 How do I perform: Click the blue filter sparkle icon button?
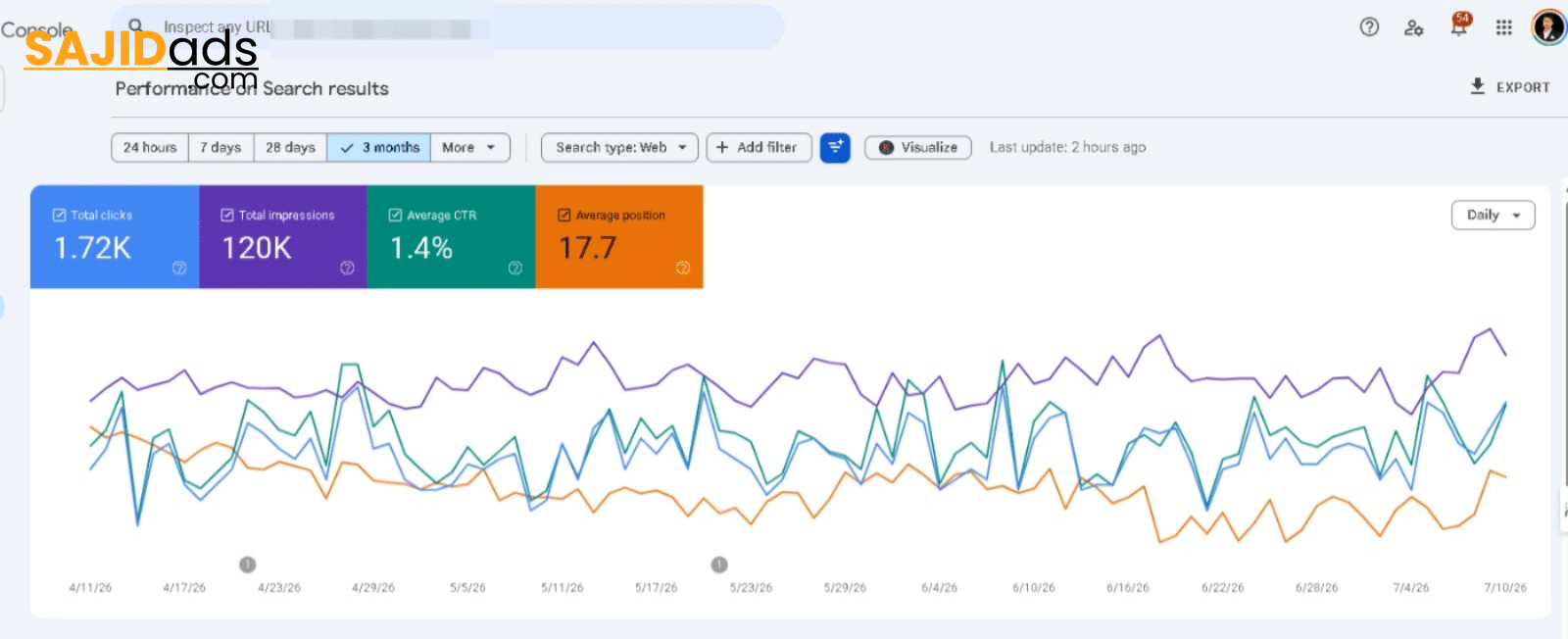pos(835,147)
